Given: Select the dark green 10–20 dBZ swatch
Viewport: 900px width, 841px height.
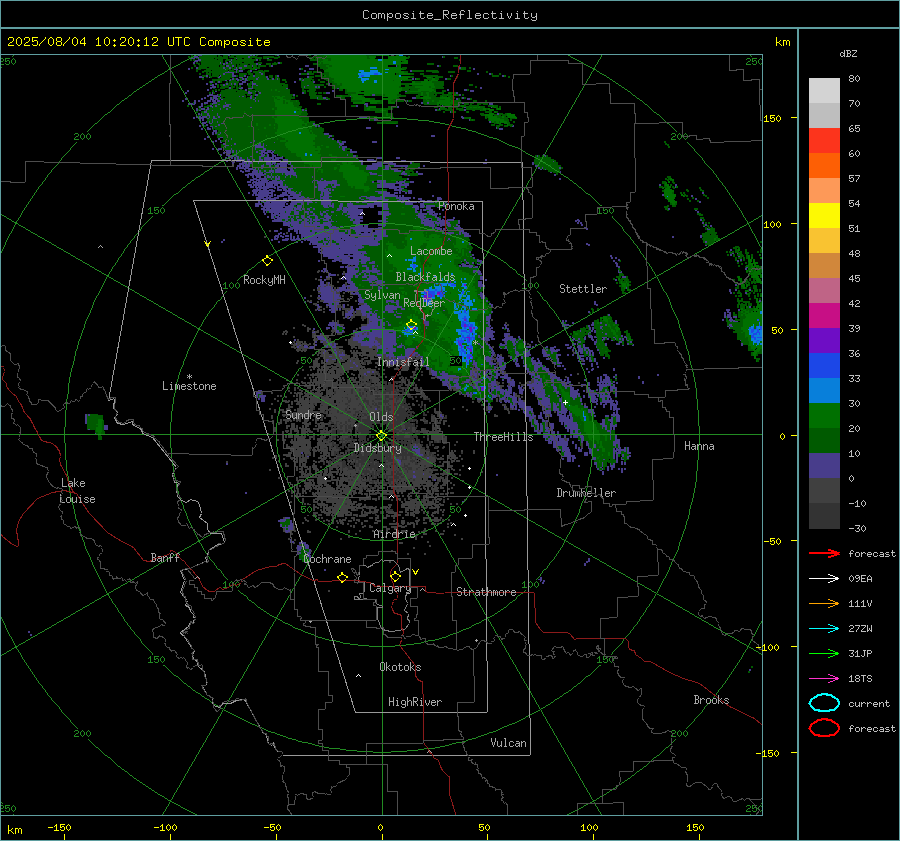Looking at the screenshot, I should pos(824,441).
